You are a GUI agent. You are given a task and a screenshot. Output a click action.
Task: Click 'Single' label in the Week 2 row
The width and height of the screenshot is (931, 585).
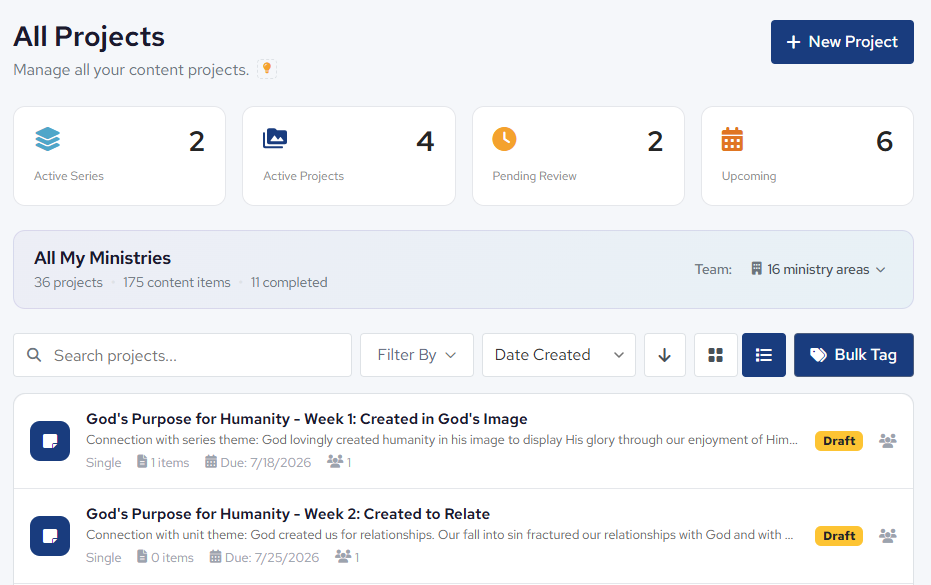(x=103, y=558)
